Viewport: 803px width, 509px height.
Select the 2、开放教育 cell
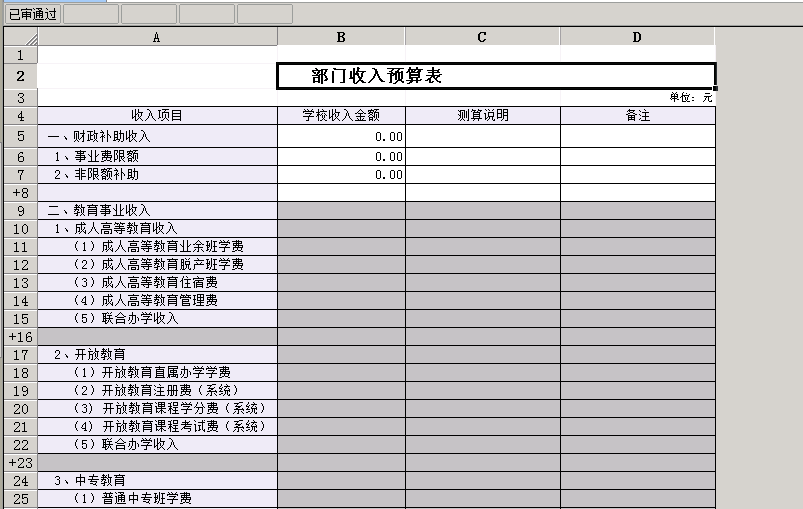pos(157,354)
